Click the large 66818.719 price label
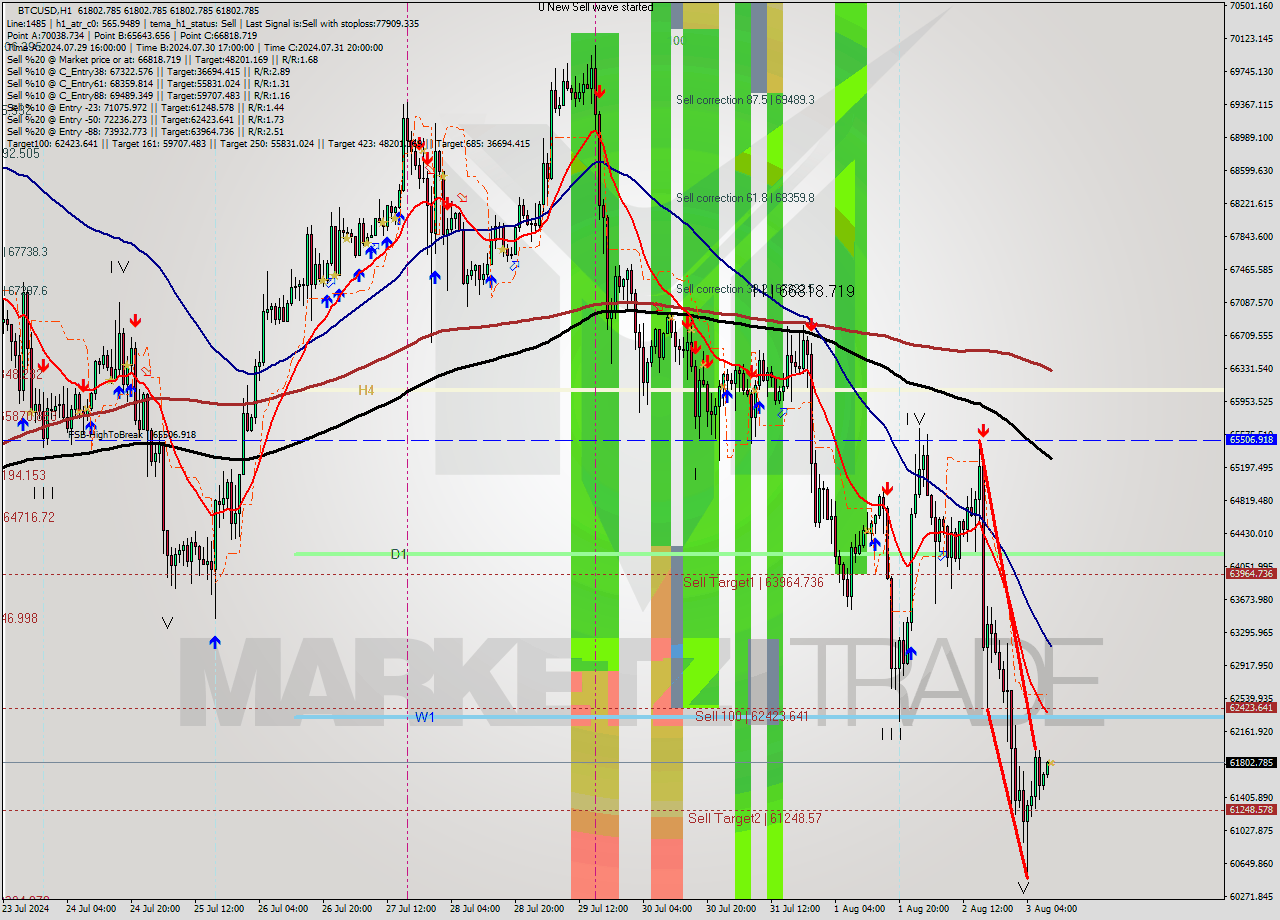The image size is (1280, 920). [805, 291]
